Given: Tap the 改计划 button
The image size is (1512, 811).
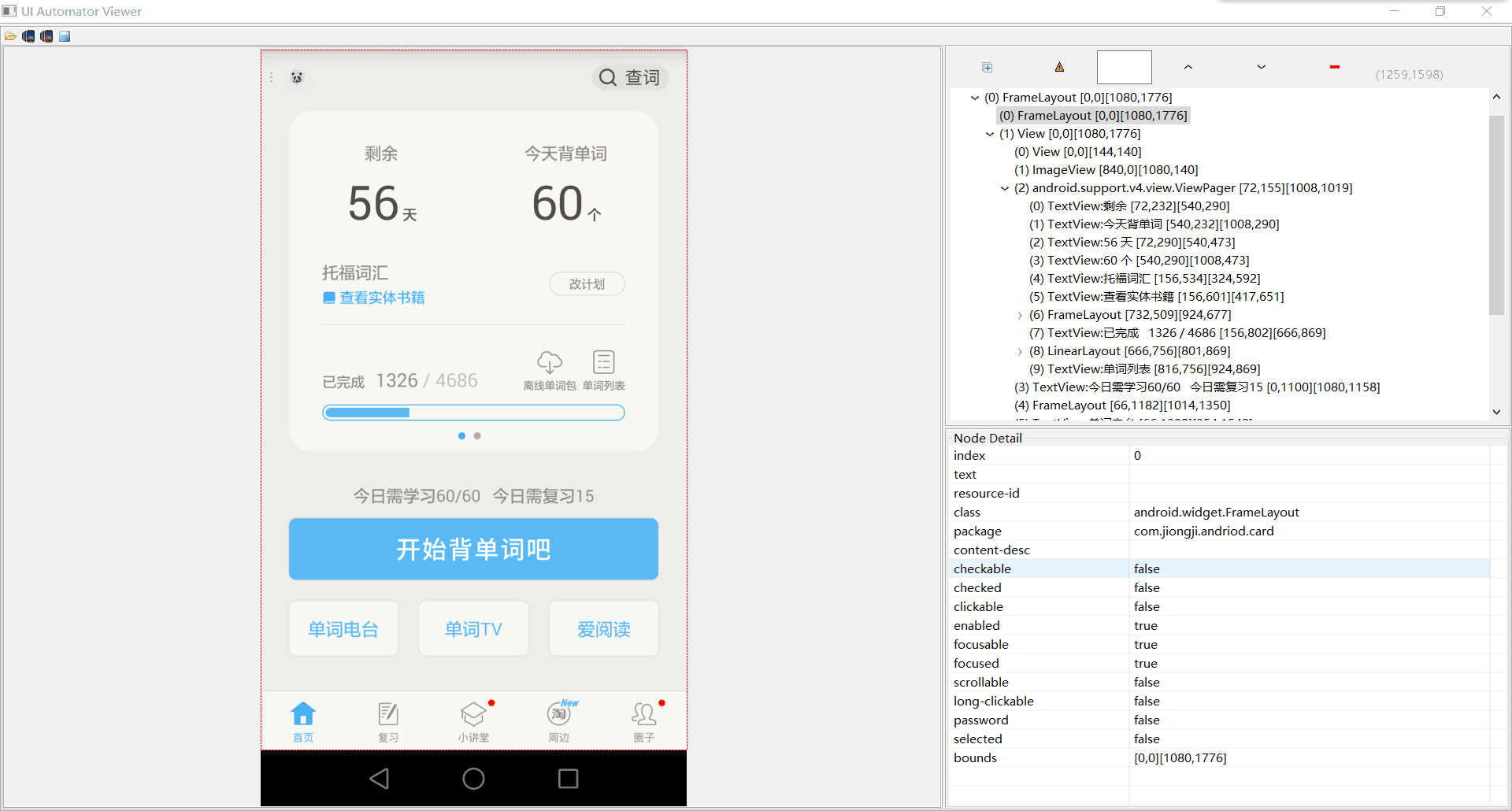Looking at the screenshot, I should click(x=587, y=284).
